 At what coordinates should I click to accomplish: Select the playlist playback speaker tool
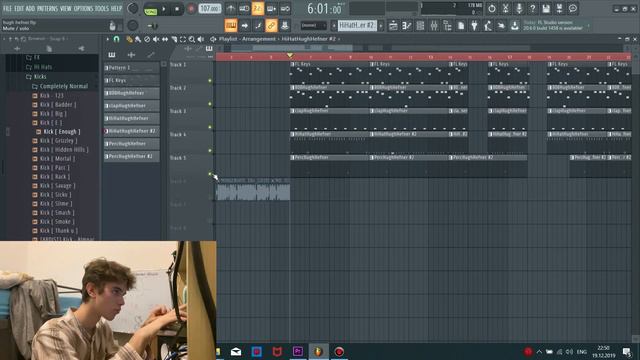click(201, 39)
